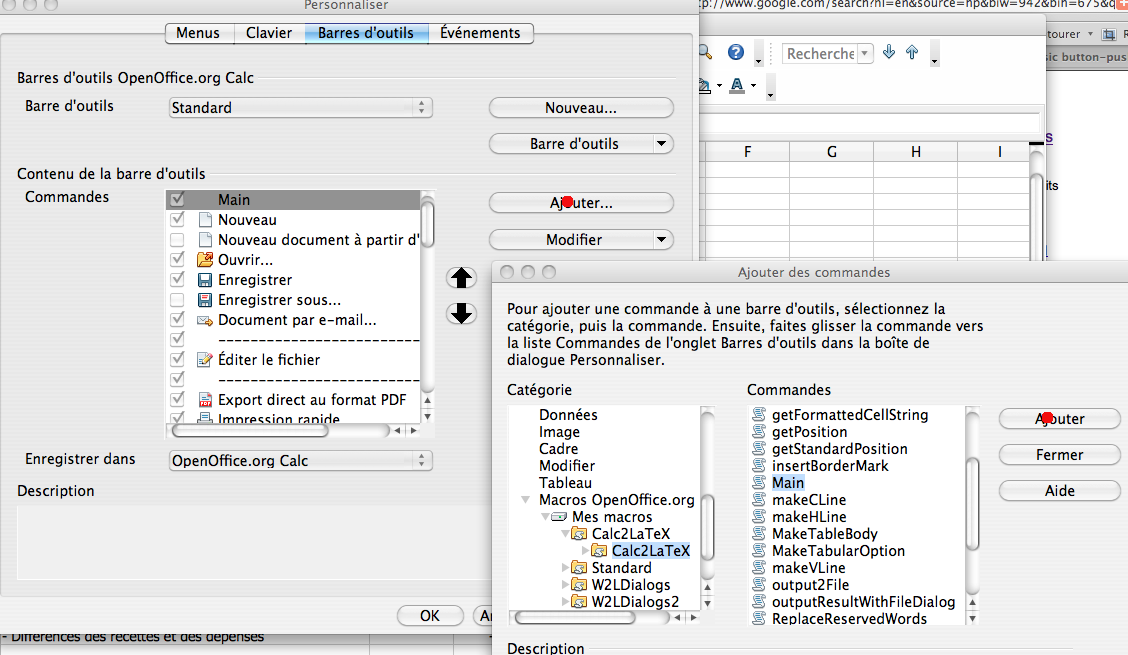
Task: Click the move up arrow button
Action: tap(461, 277)
